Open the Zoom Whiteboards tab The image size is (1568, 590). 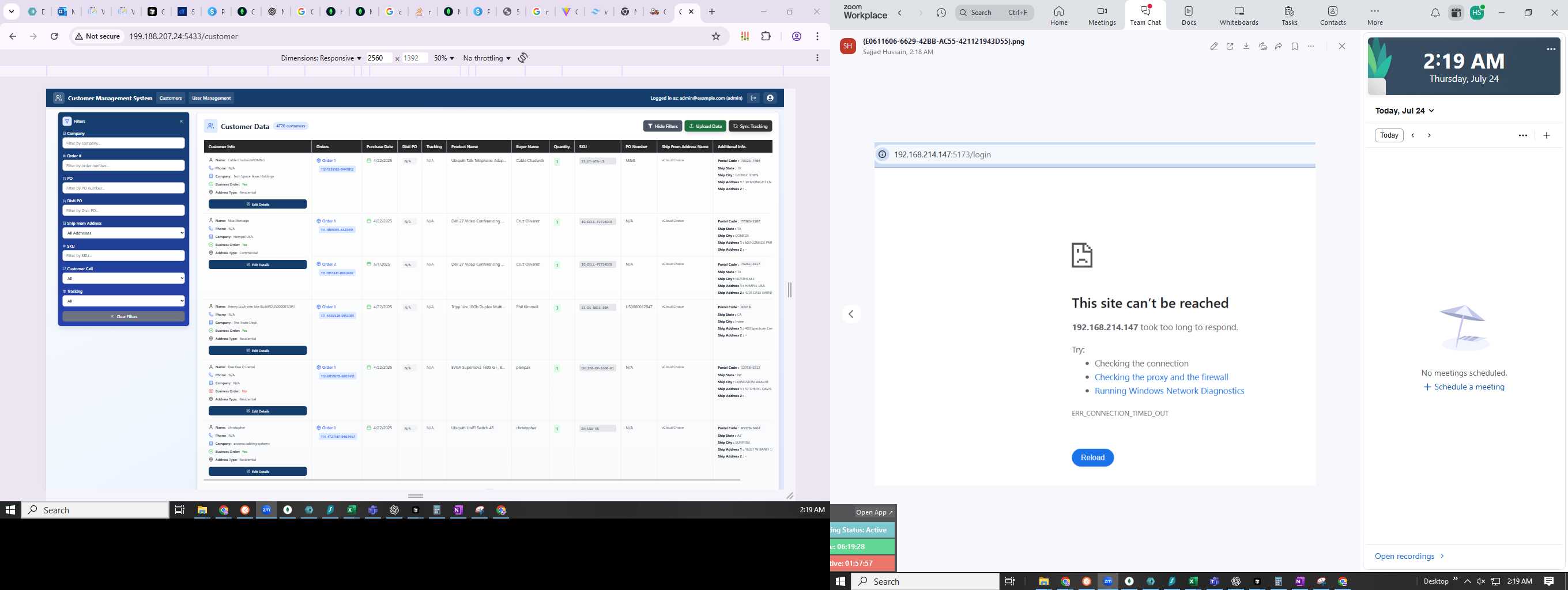[x=1239, y=16]
